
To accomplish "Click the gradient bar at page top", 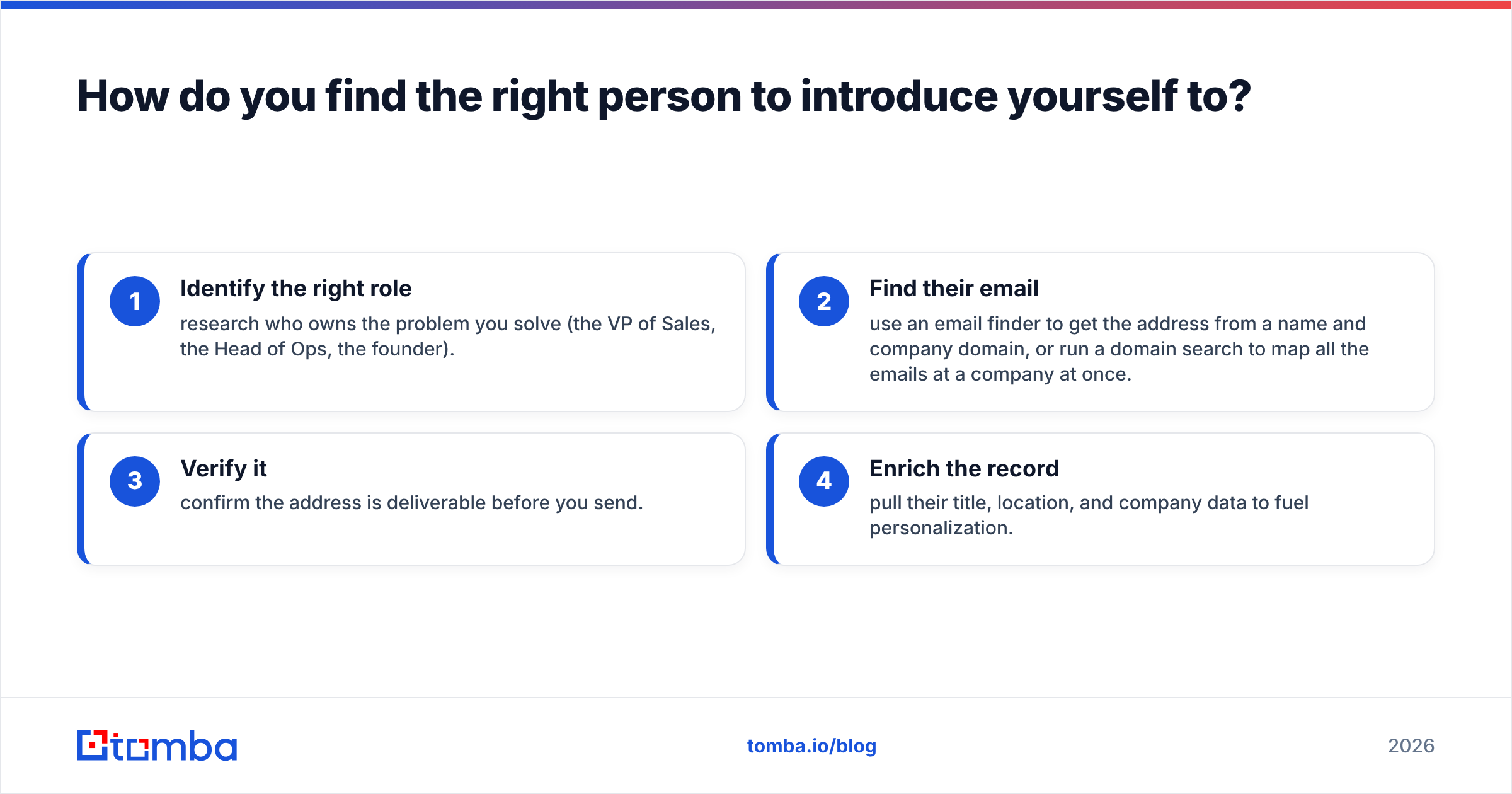I will [x=756, y=4].
